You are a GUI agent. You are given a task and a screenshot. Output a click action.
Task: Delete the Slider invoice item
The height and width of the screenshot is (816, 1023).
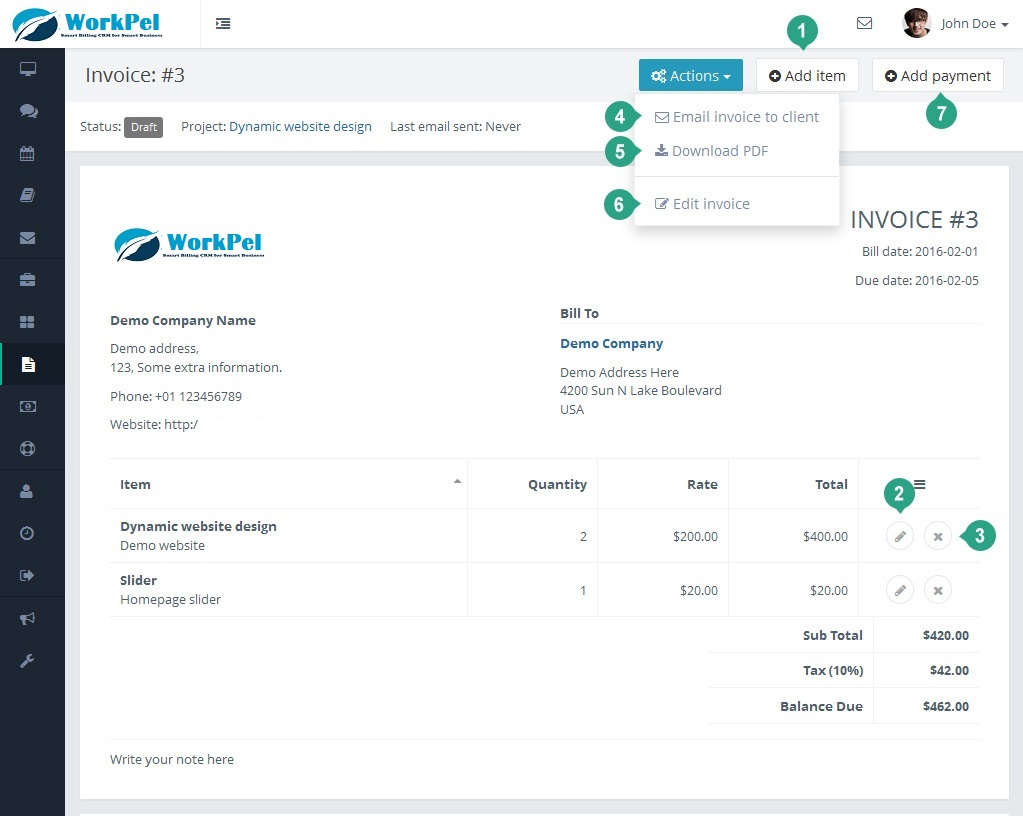click(x=937, y=590)
